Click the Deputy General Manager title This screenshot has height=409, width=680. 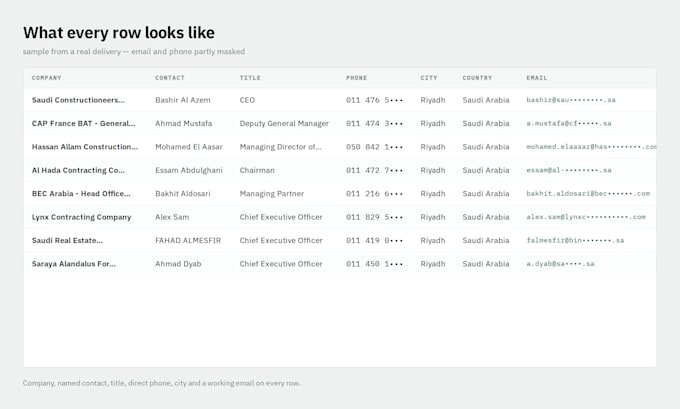(284, 123)
